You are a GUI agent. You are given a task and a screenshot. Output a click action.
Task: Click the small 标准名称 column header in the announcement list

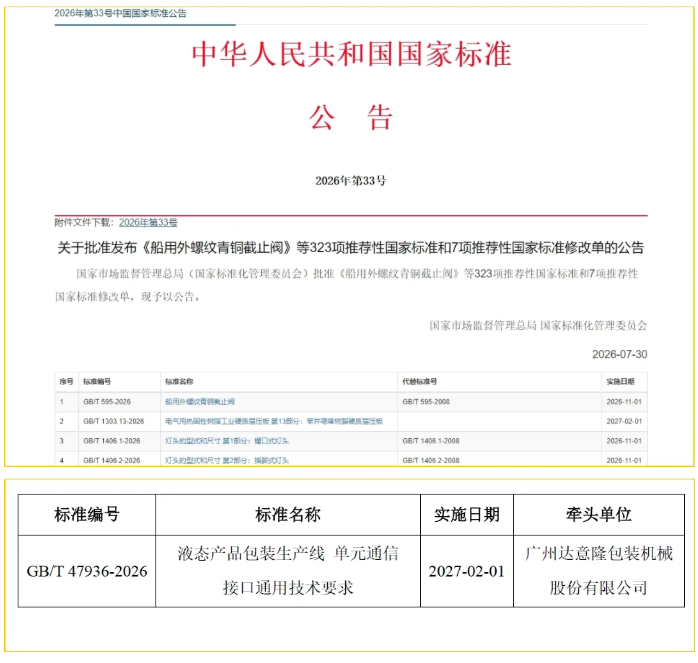(179, 382)
